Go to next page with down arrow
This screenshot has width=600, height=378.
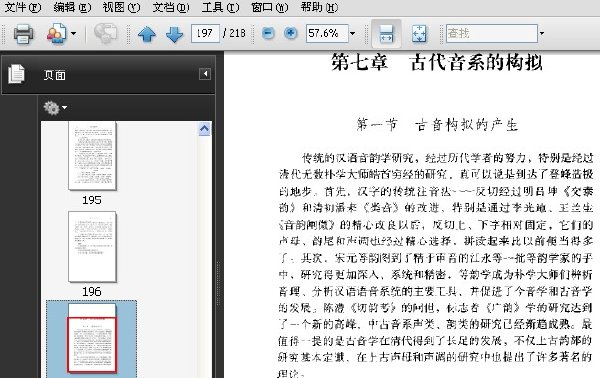(174, 34)
